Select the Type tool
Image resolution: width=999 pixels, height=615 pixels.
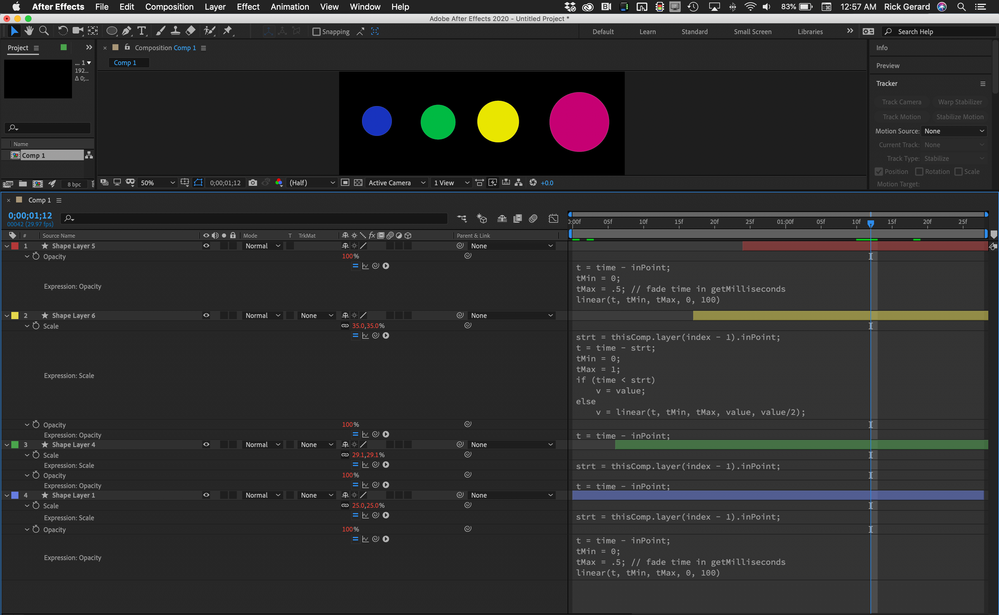click(x=143, y=31)
